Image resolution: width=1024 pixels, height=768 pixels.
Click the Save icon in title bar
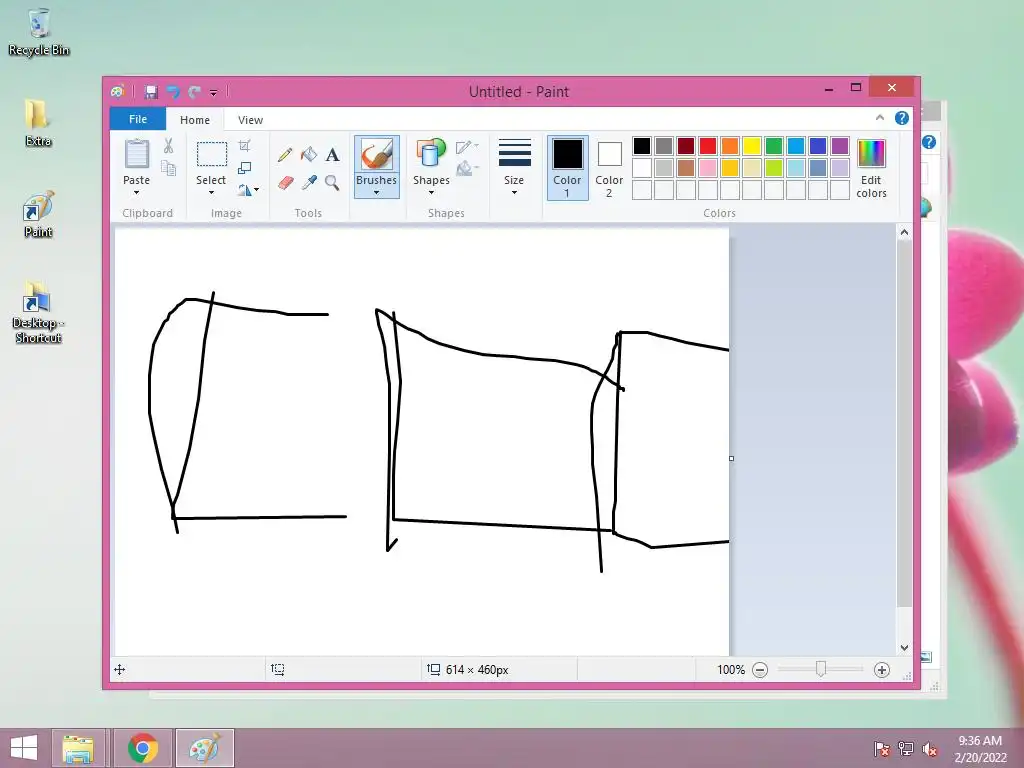pos(151,92)
